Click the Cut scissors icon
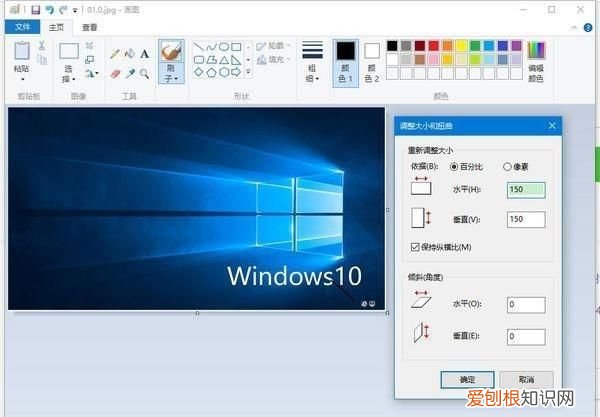The width and height of the screenshot is (600, 417). tap(42, 46)
